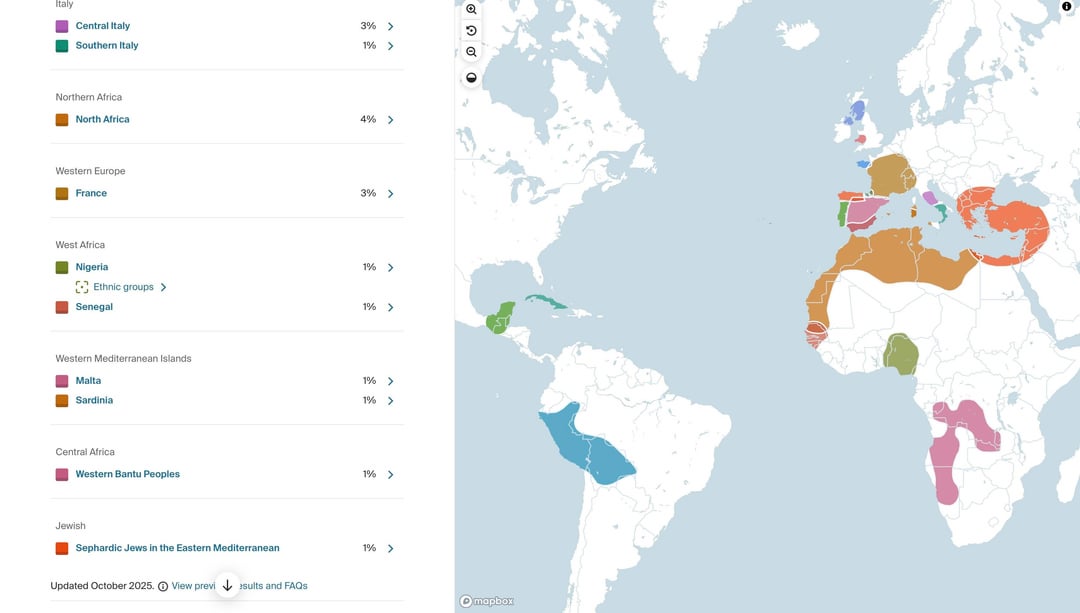Expand the Ethnic groups chevron under Nigeria
Image resolution: width=1080 pixels, height=613 pixels.
click(x=163, y=287)
